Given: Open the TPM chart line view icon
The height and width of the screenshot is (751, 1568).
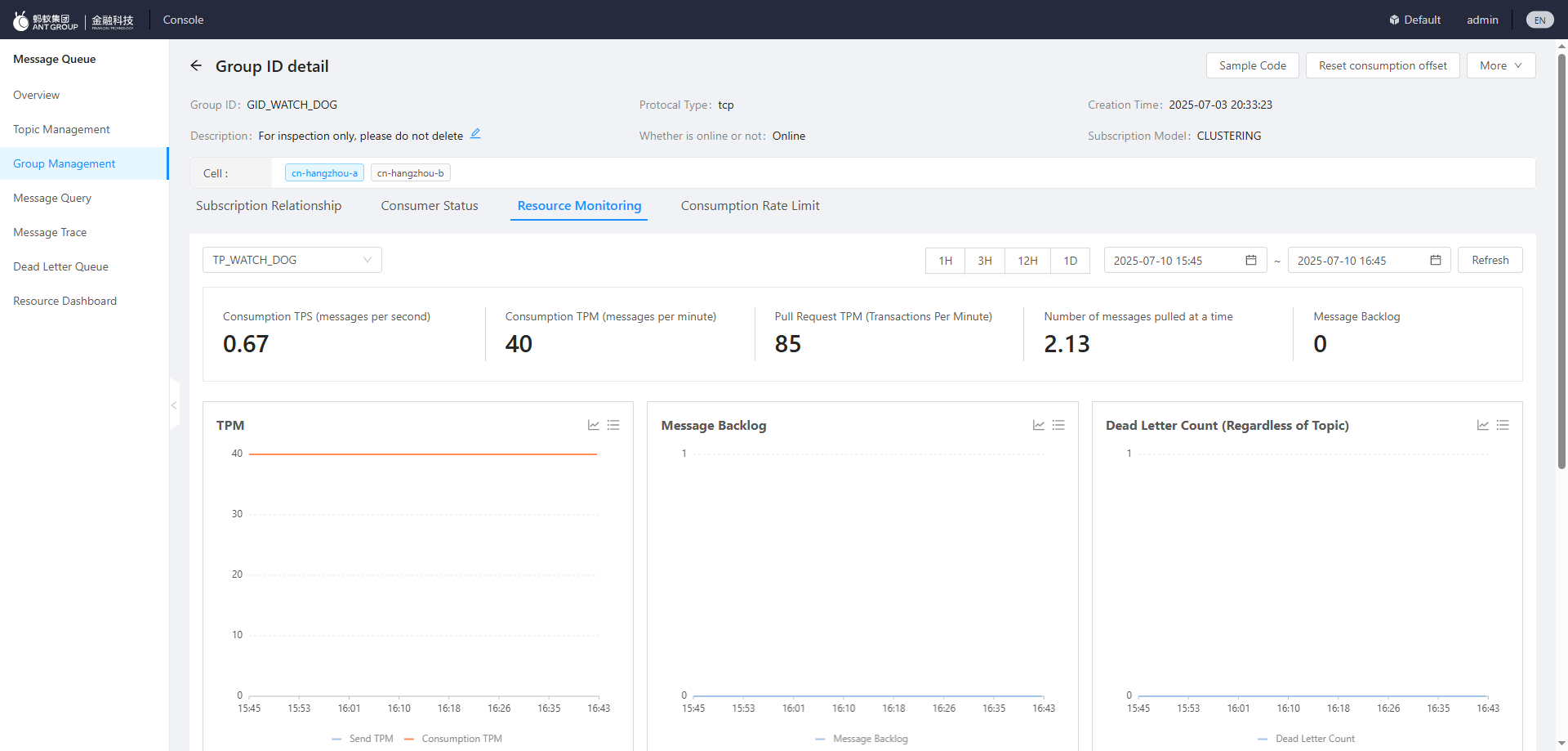Looking at the screenshot, I should [x=594, y=425].
